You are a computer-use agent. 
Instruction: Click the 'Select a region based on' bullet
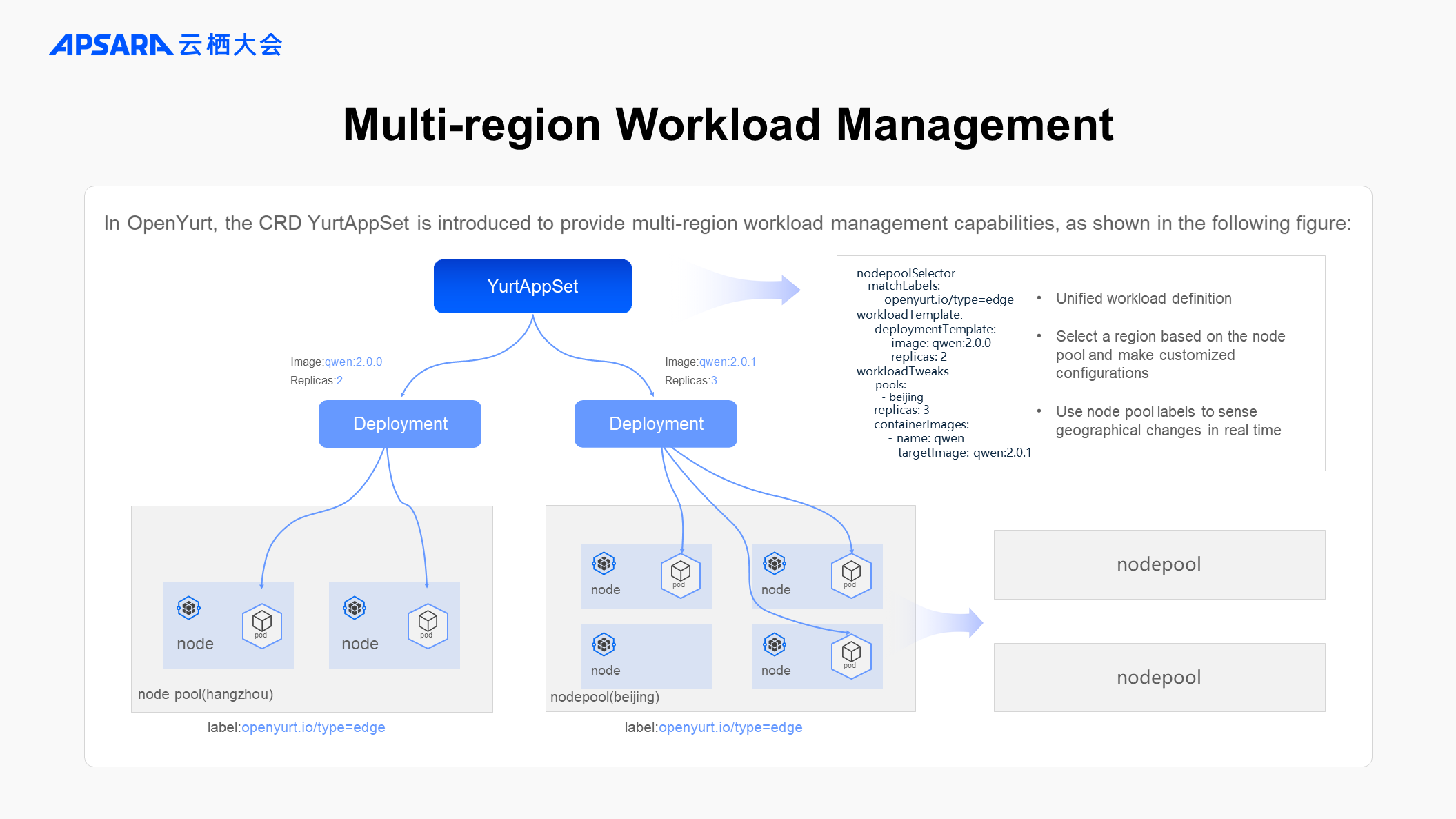pyautogui.click(x=1170, y=355)
